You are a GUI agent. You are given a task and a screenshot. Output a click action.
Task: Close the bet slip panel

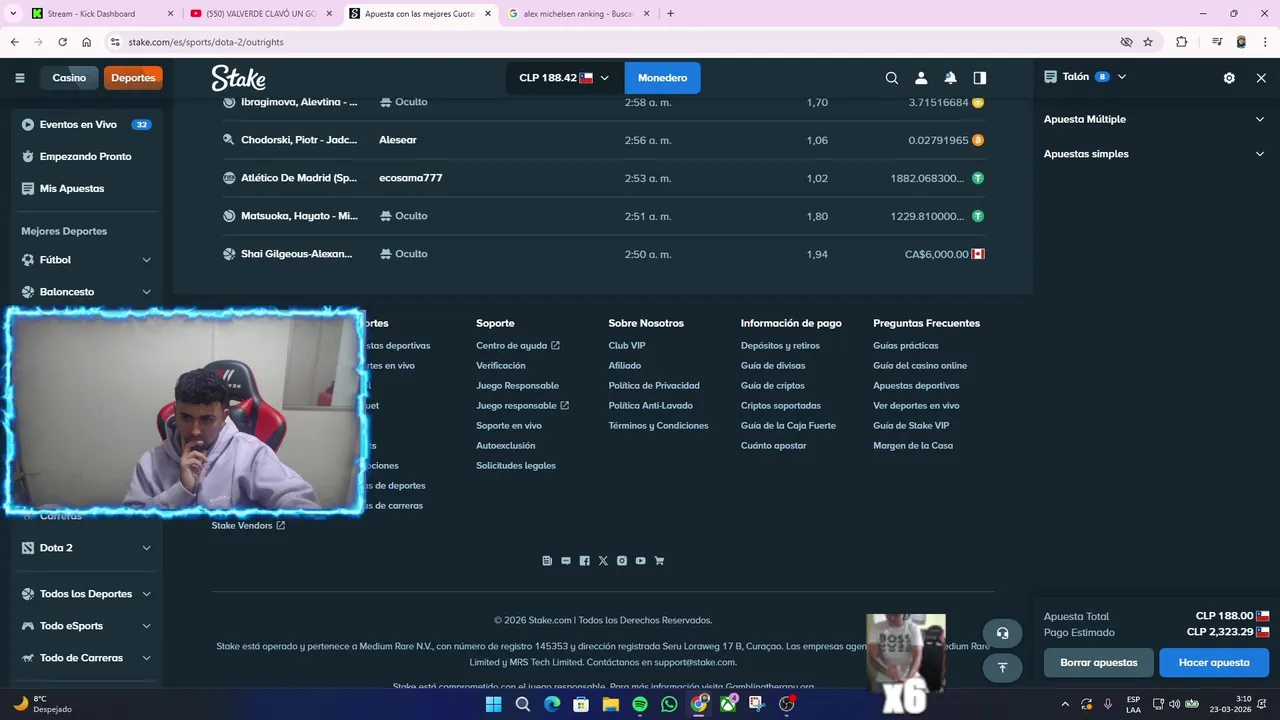(x=1261, y=78)
